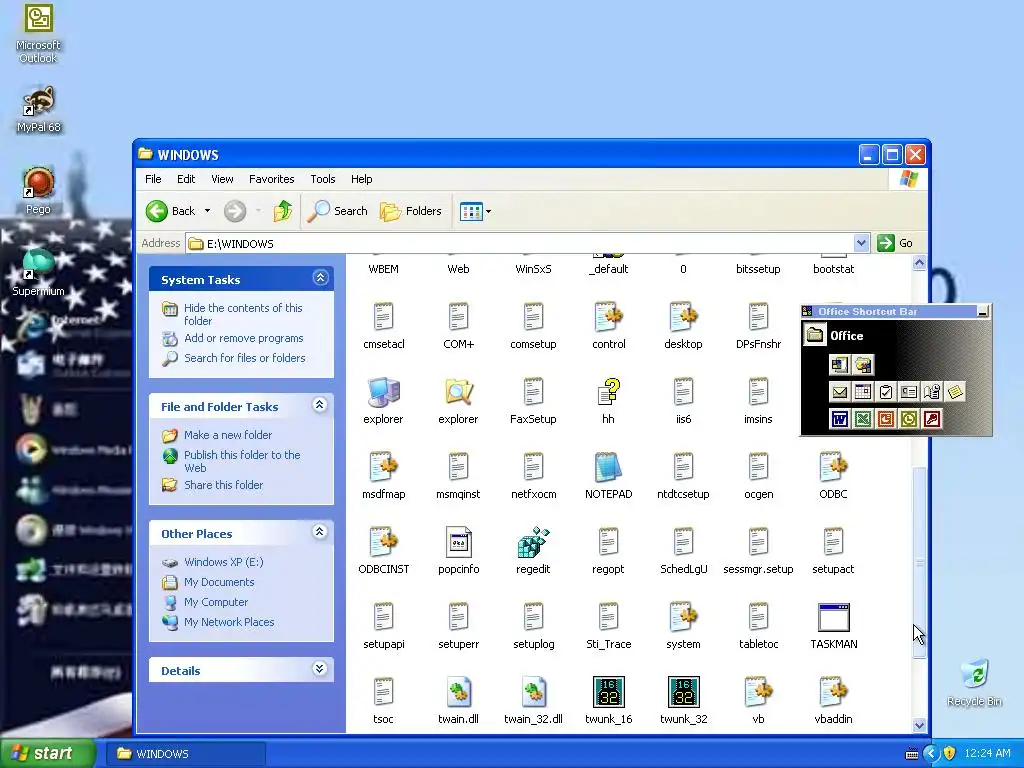Click the scroll up arrow in file list
Image resolution: width=1024 pixels, height=768 pixels.
(920, 263)
